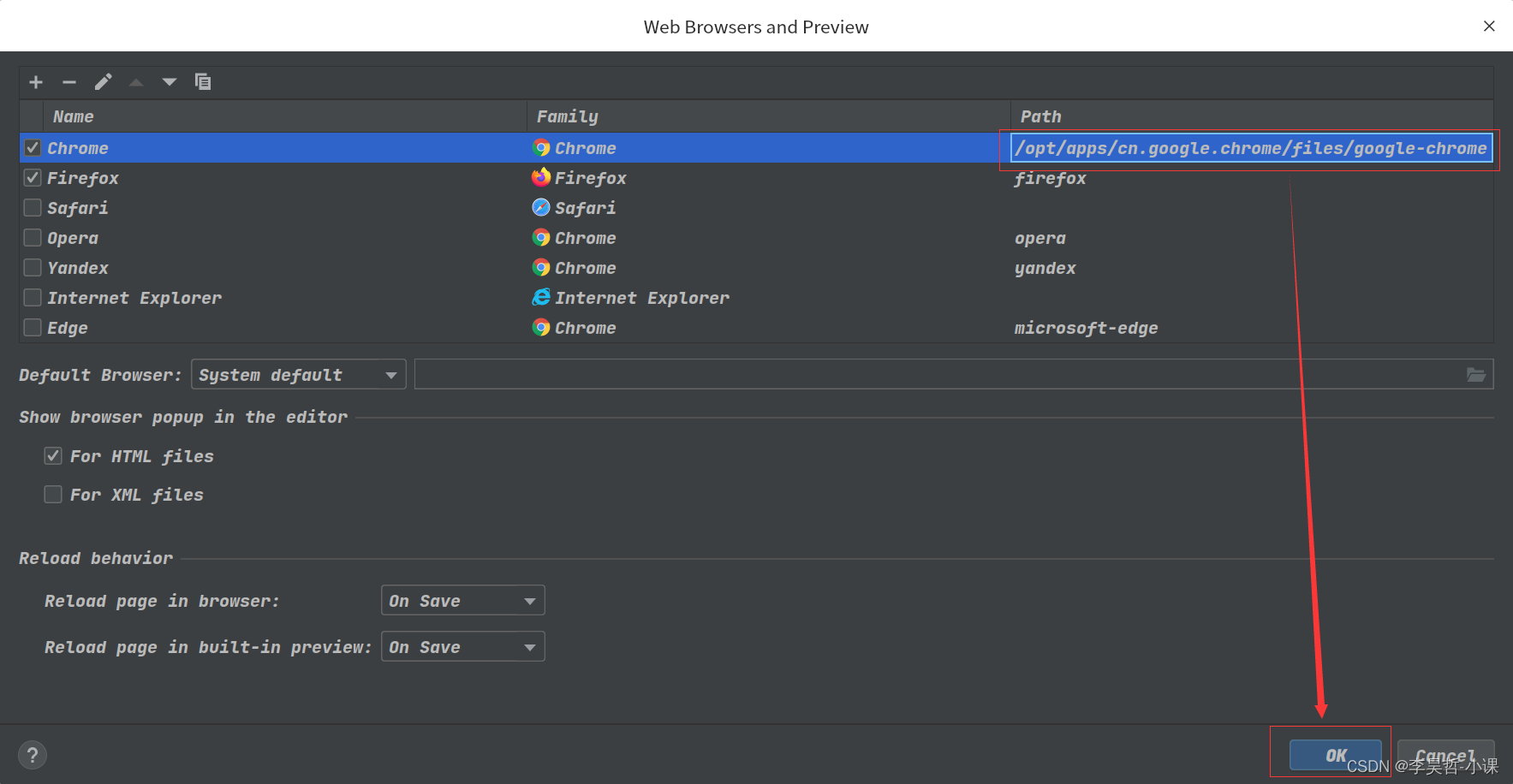
Task: Click the yandex path cell
Action: pyautogui.click(x=1045, y=268)
